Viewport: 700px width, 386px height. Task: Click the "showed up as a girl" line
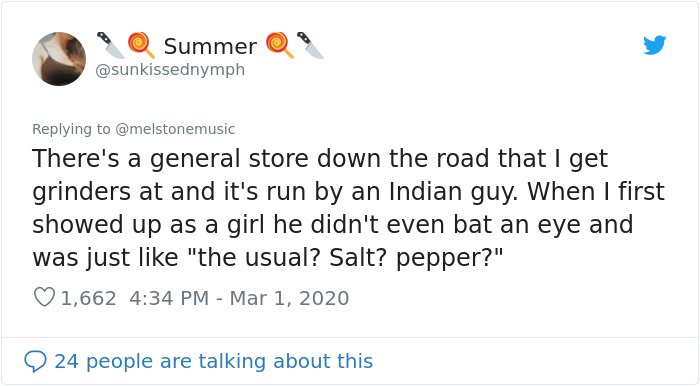click(x=333, y=224)
